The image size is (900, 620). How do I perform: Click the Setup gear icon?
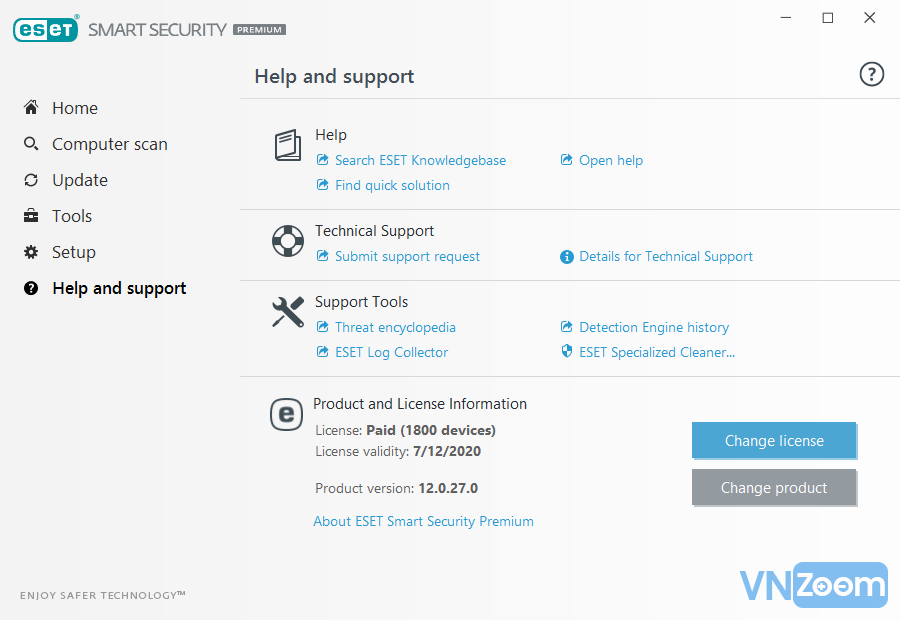31,252
